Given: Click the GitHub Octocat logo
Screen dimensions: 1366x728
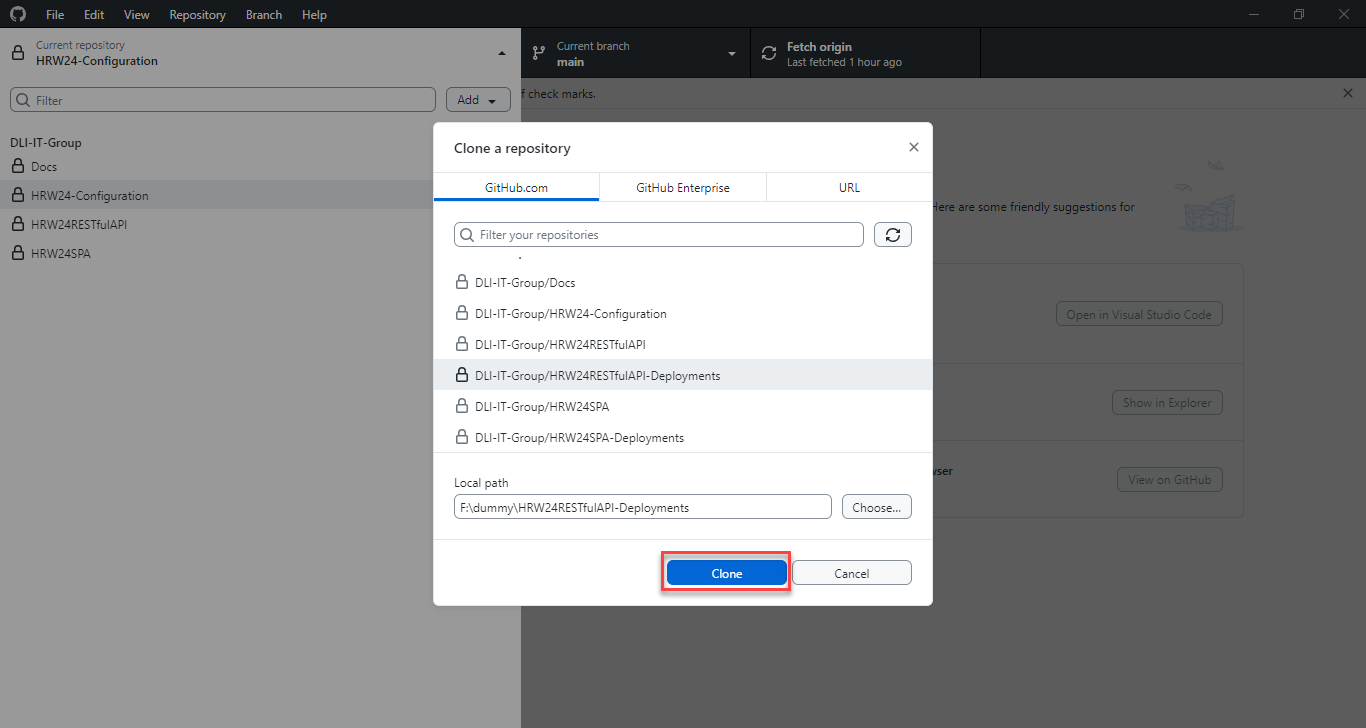Looking at the screenshot, I should pos(17,14).
